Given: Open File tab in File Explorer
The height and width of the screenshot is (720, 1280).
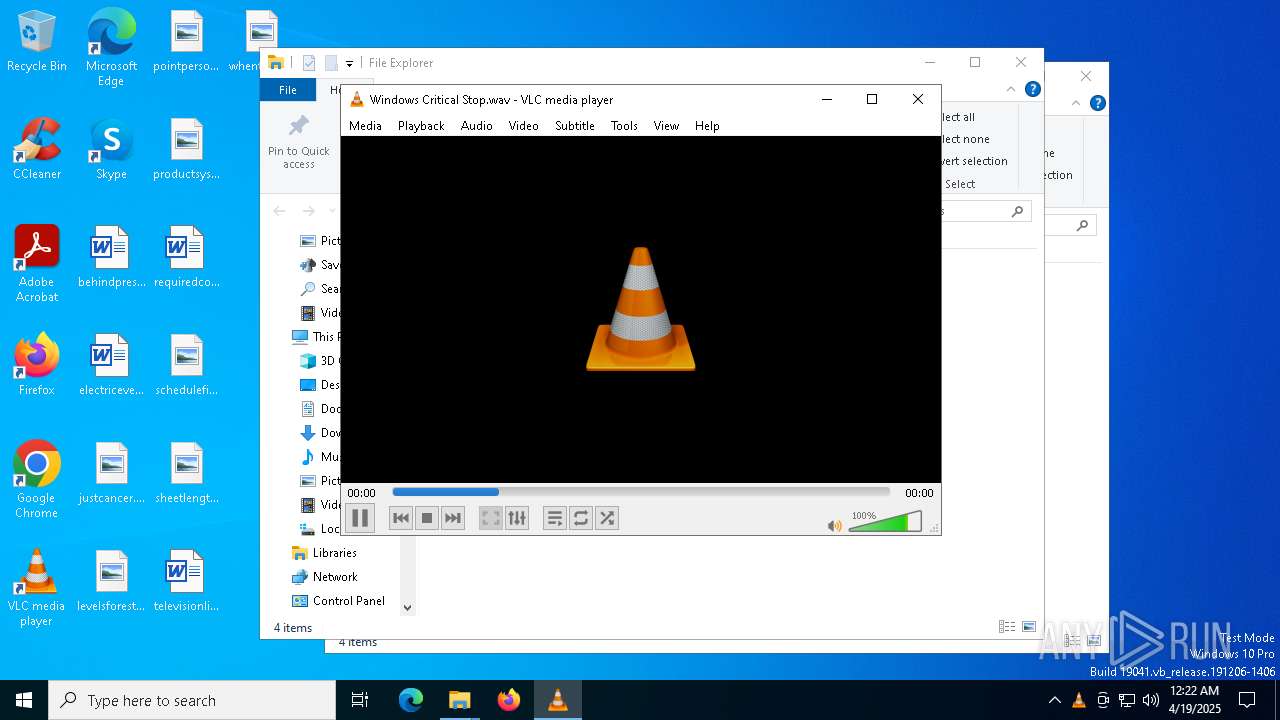Looking at the screenshot, I should pyautogui.click(x=288, y=90).
